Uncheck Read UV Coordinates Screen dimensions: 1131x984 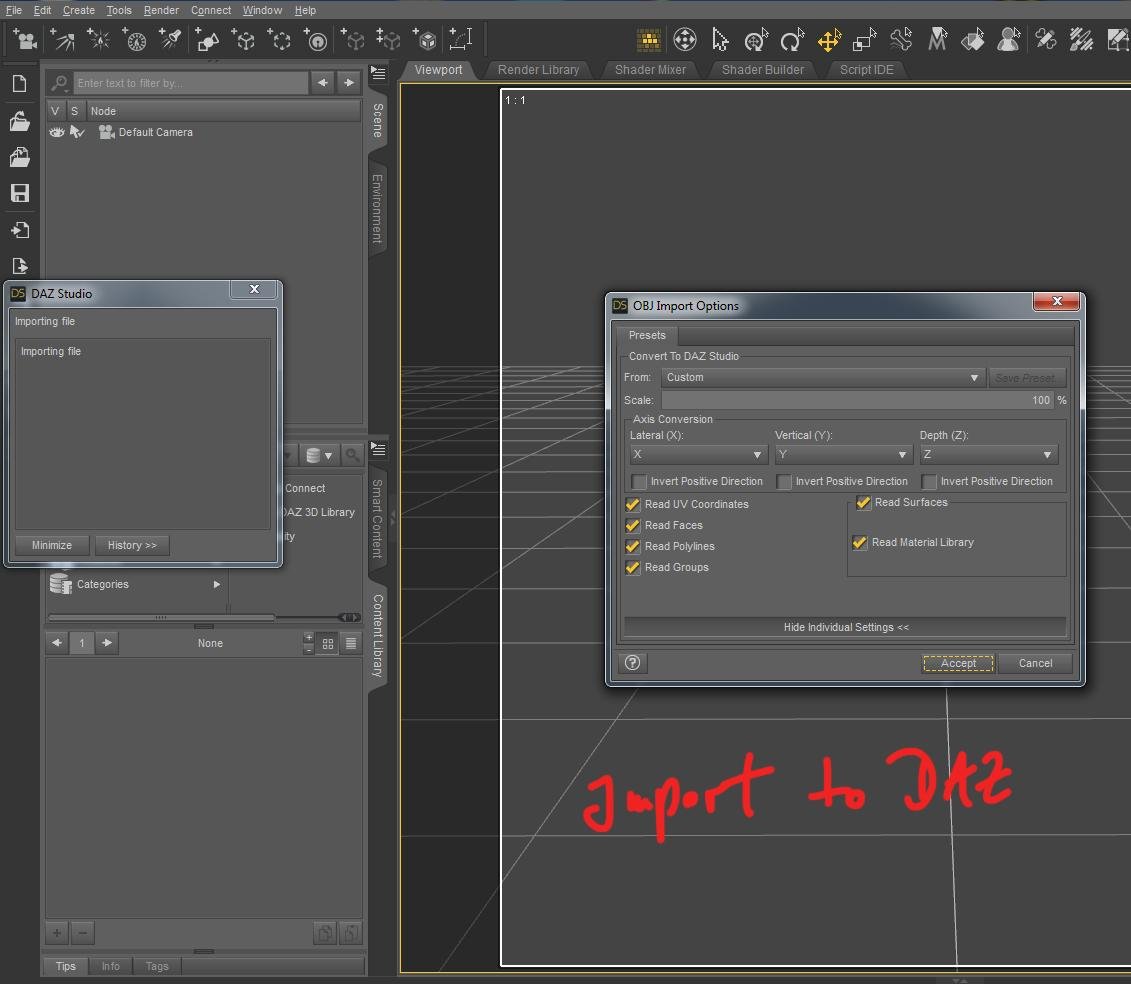tap(633, 504)
